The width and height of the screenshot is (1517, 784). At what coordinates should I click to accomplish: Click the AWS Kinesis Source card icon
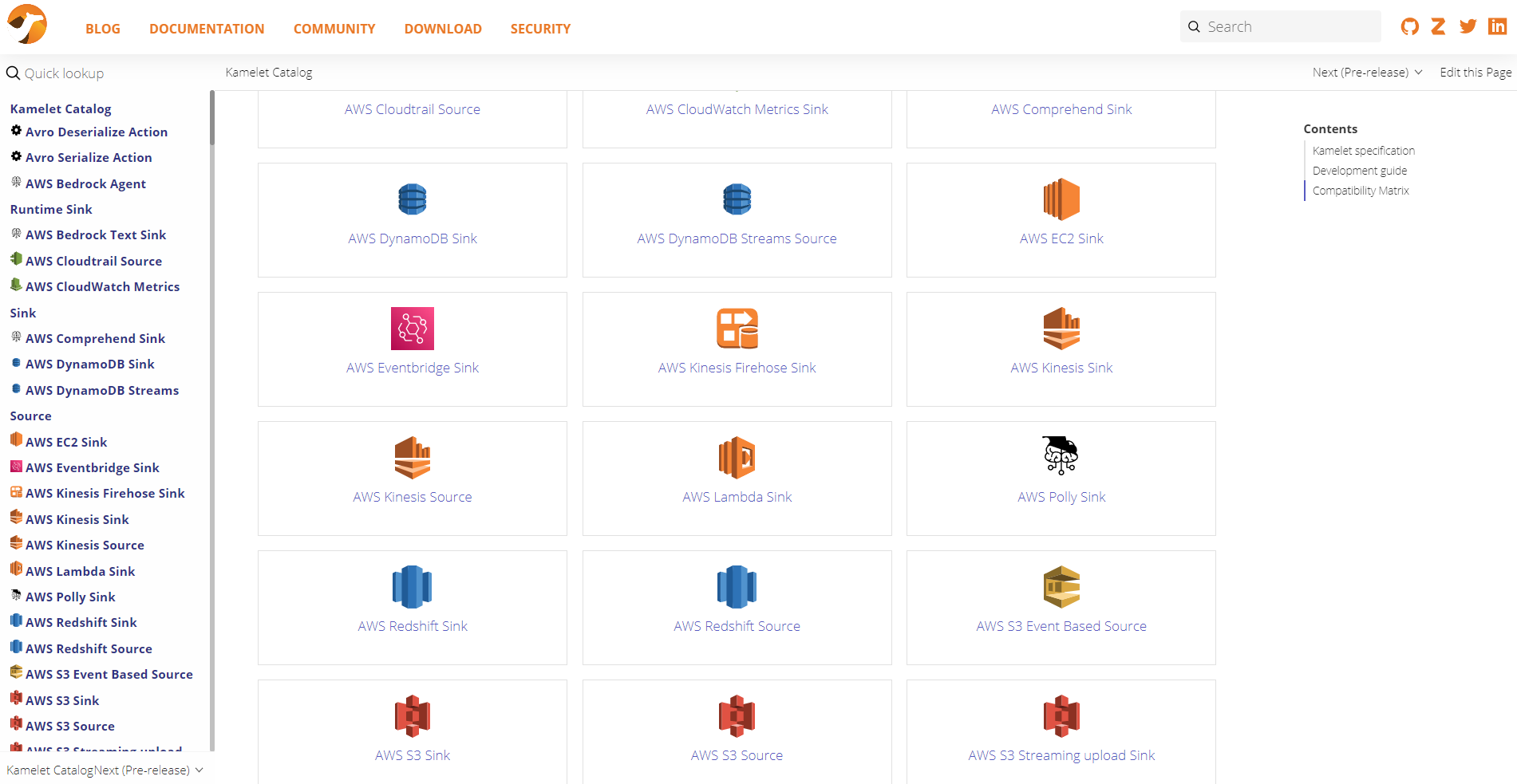[413, 458]
